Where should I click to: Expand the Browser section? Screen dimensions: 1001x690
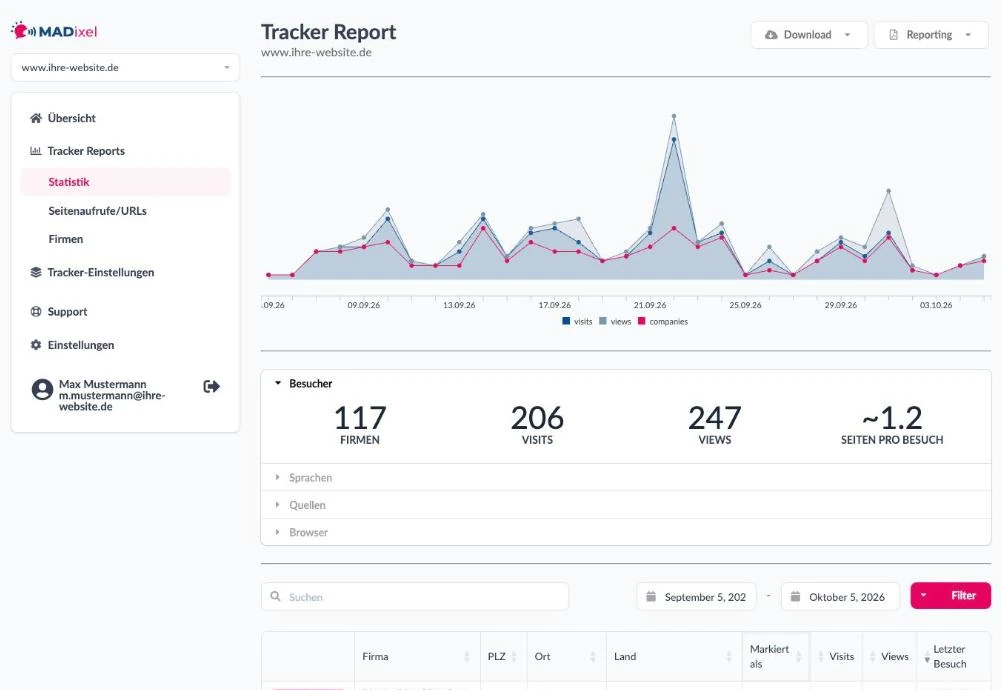click(626, 532)
